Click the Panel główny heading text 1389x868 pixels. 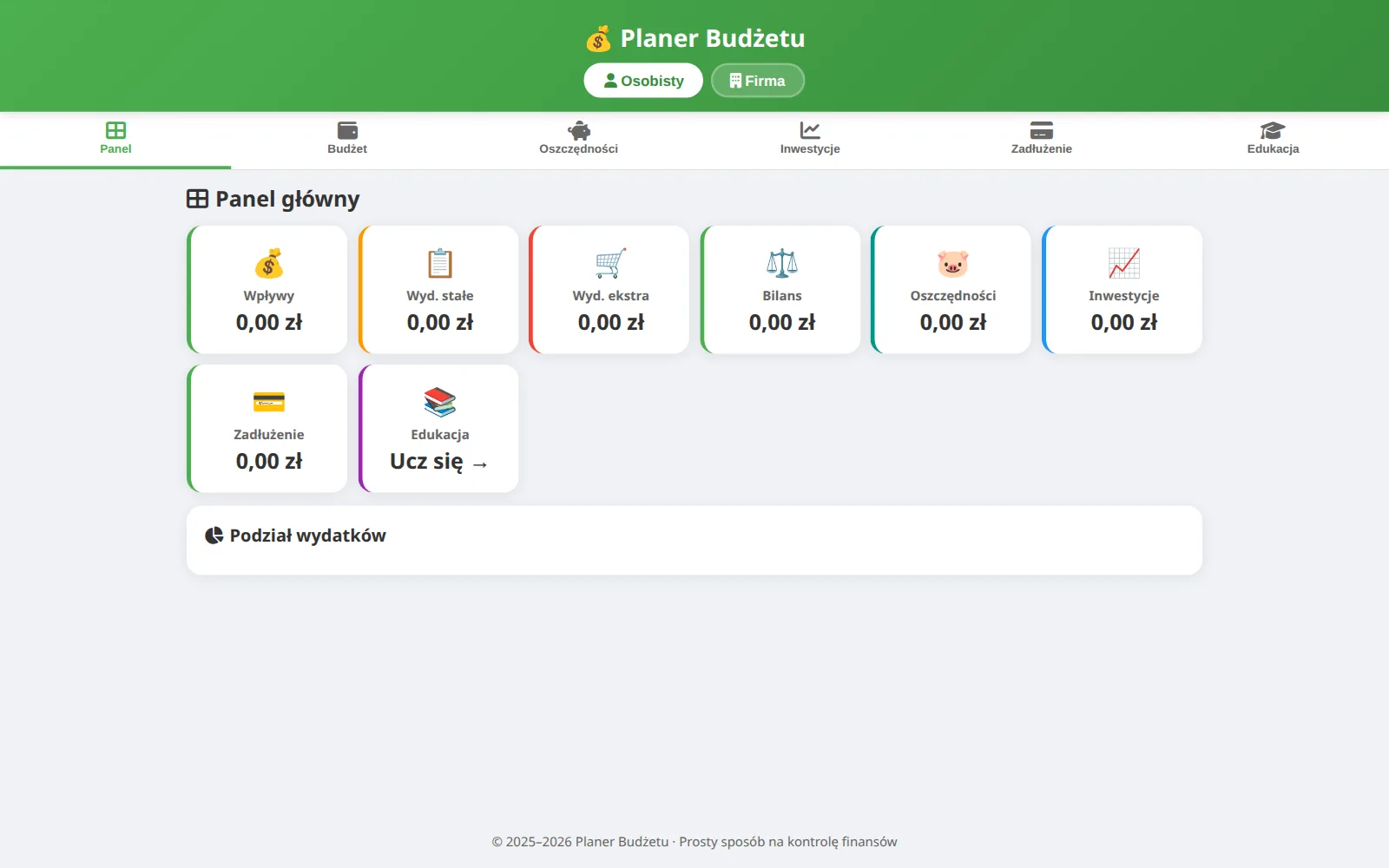tap(287, 200)
